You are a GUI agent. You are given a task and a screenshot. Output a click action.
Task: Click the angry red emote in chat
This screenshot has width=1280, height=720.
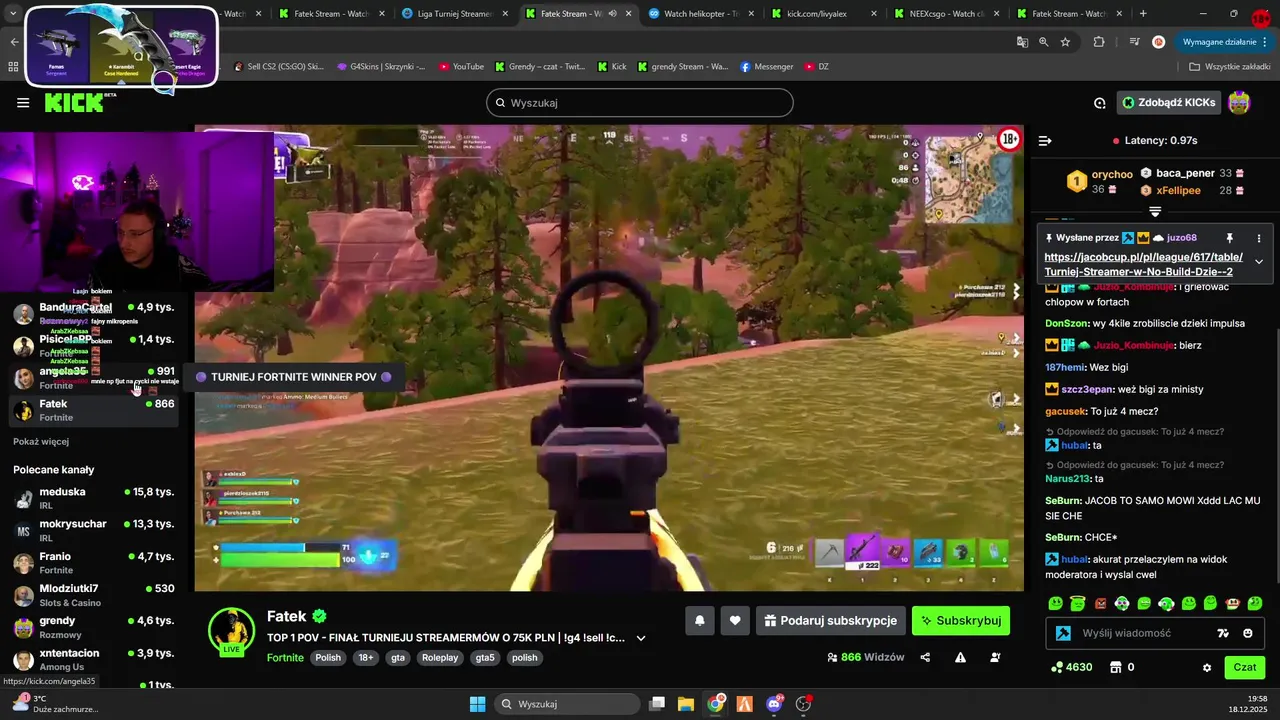(x=1100, y=604)
